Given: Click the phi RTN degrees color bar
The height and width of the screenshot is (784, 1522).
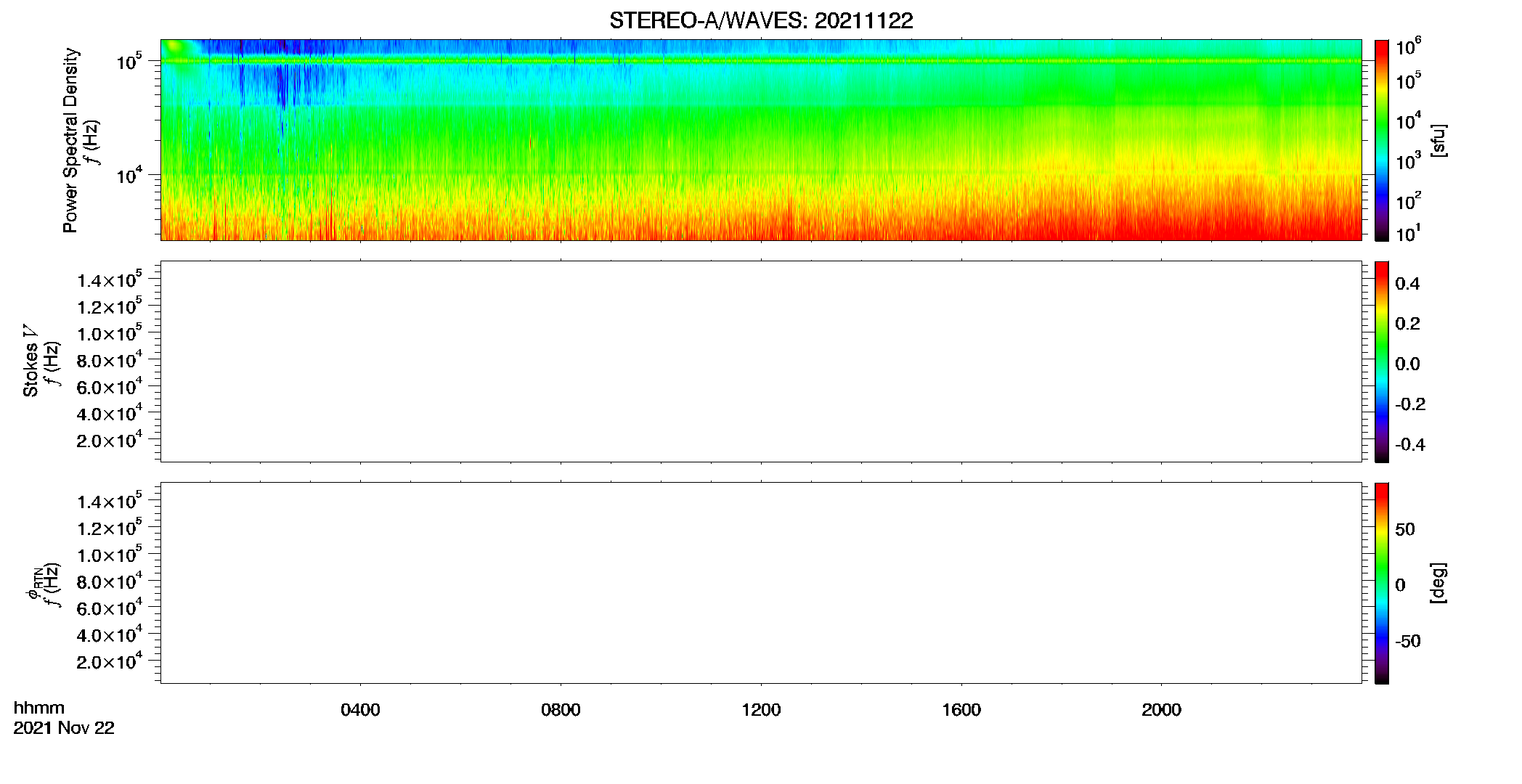Looking at the screenshot, I should [1381, 583].
